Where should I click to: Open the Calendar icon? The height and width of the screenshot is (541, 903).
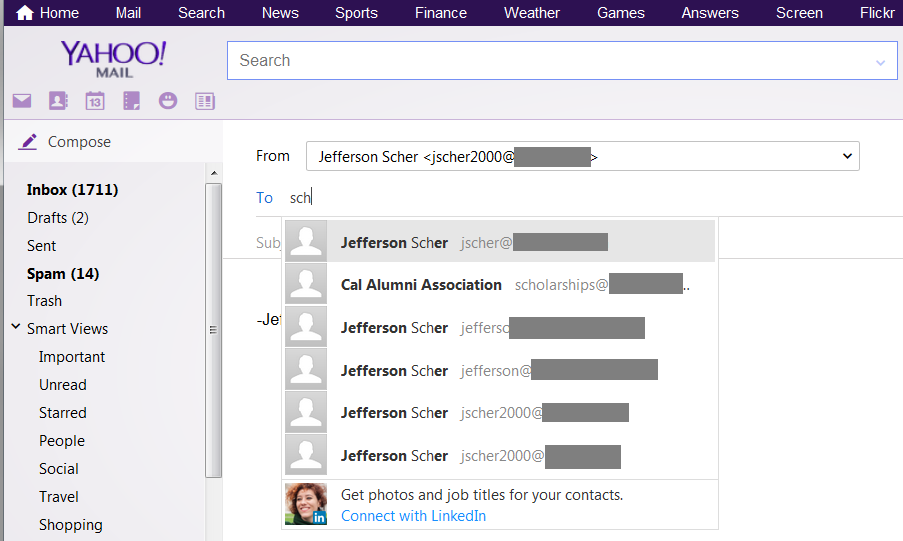(x=95, y=101)
